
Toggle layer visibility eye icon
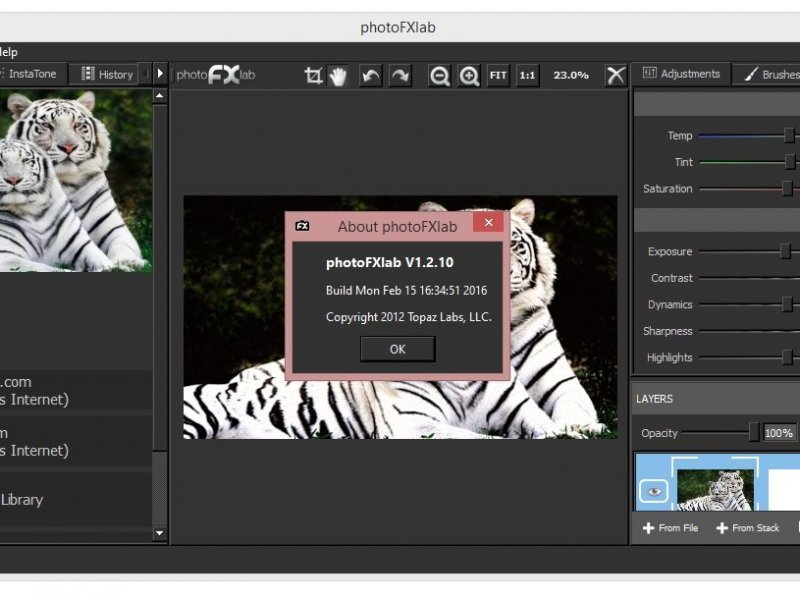pyautogui.click(x=654, y=491)
